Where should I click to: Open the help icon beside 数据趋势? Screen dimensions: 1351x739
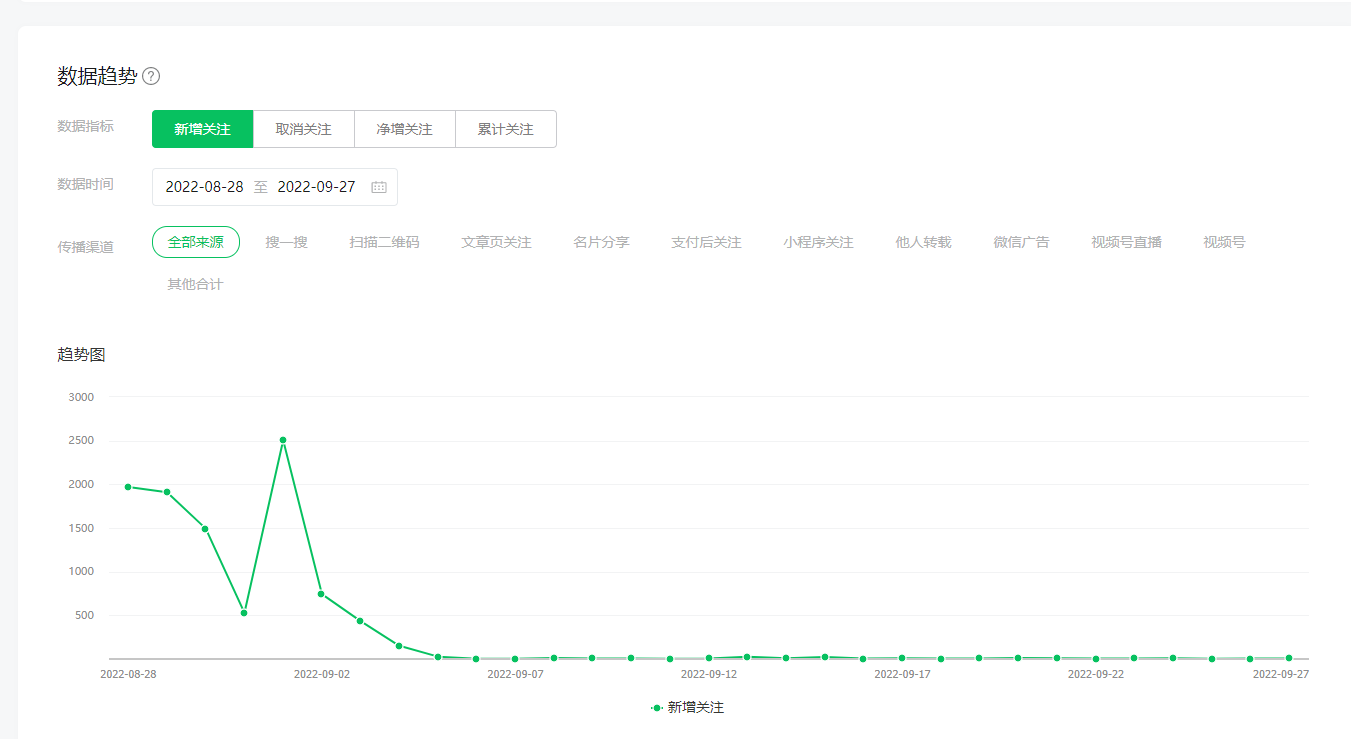151,76
